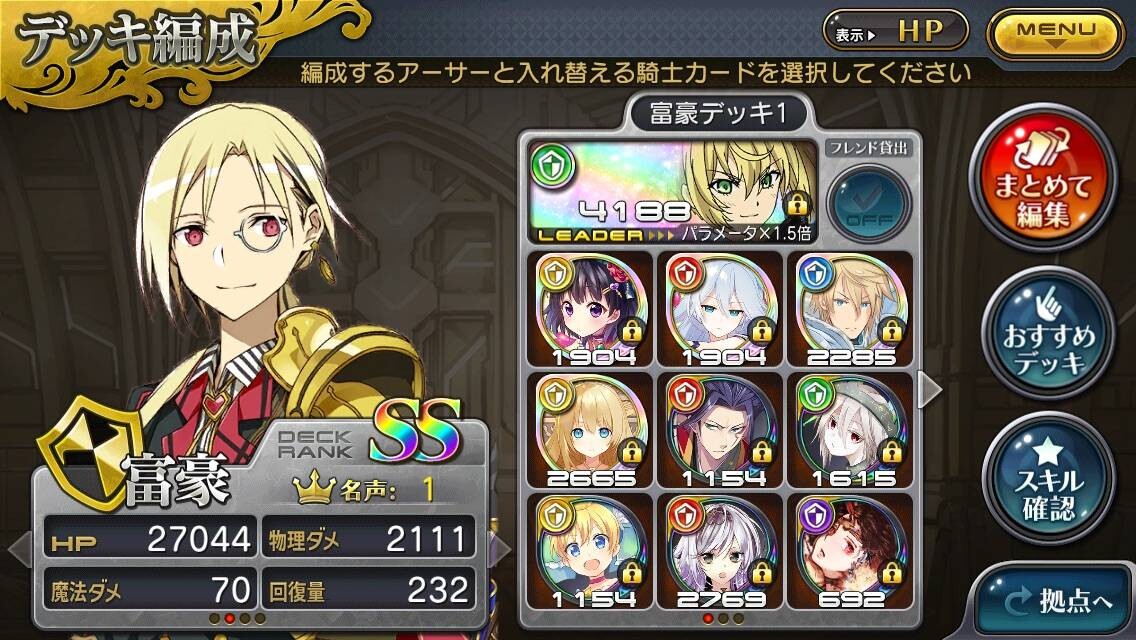Select black-haired yellow-attribute knight card 1904

[590, 309]
